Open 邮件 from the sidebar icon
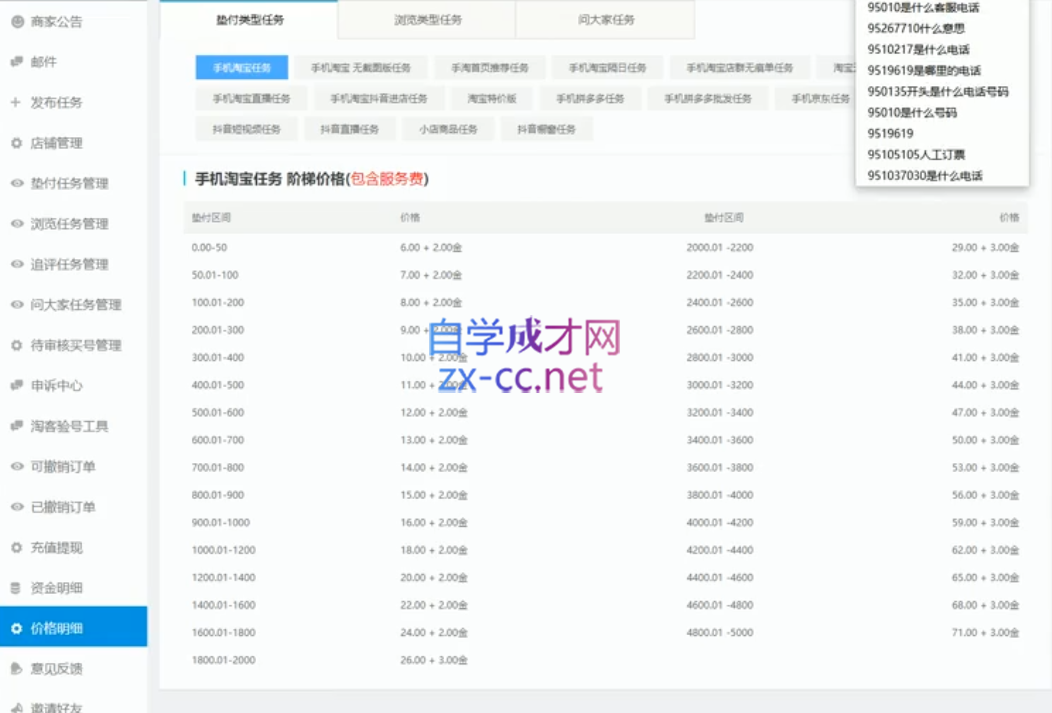This screenshot has width=1052, height=713. click(17, 62)
